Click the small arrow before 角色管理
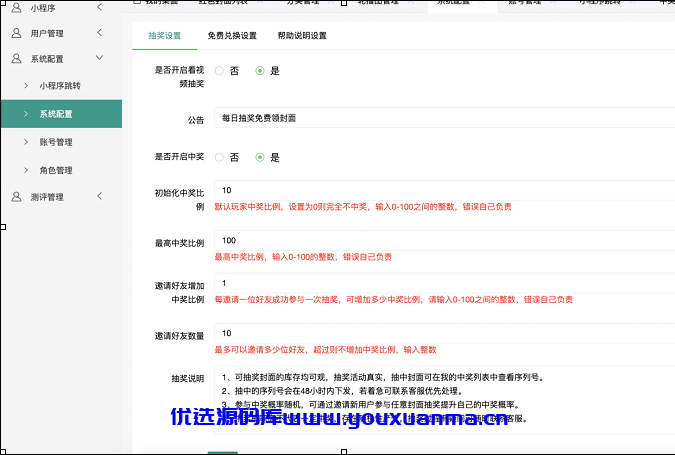Image resolution: width=675 pixels, height=455 pixels. tap(26, 170)
